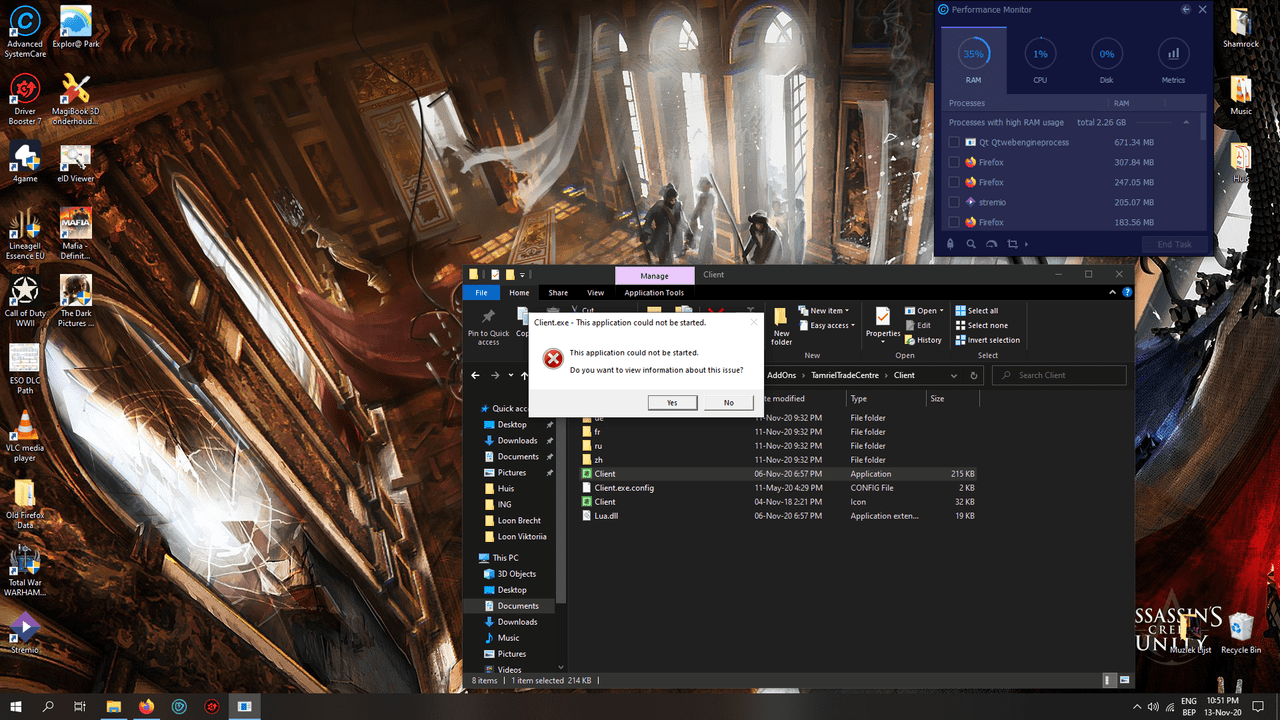The width and height of the screenshot is (1280, 720).
Task: Click the Search Client input field
Action: point(1059,376)
